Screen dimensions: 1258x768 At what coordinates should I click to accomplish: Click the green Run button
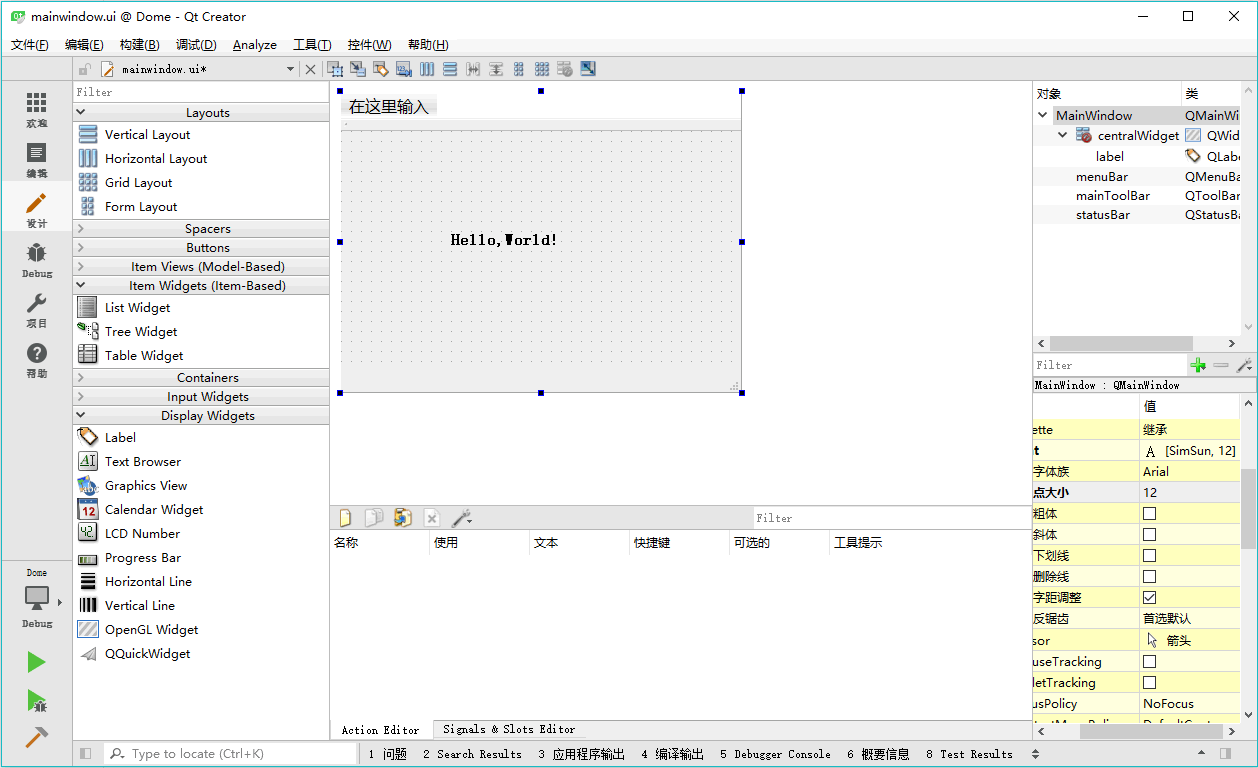pyautogui.click(x=36, y=662)
